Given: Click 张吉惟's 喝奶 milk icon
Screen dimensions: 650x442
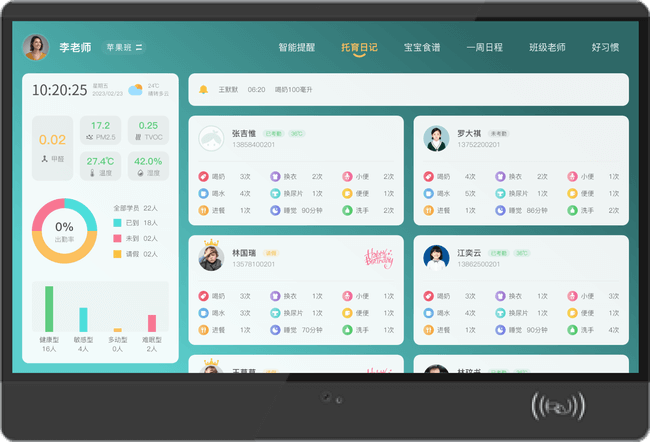Looking at the screenshot, I should pos(203,176).
